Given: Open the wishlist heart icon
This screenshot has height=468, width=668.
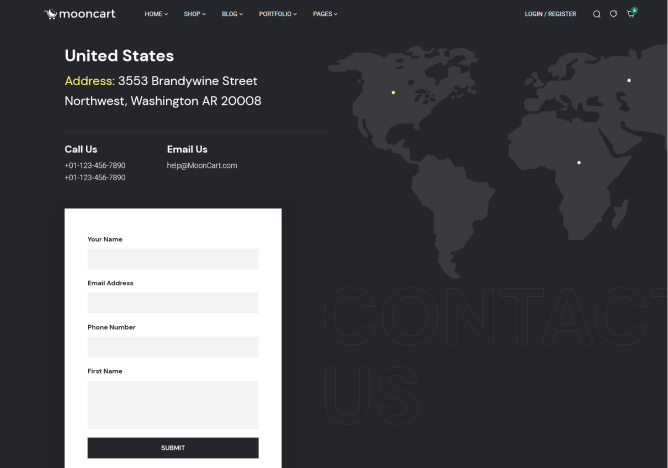Looking at the screenshot, I should (x=613, y=14).
